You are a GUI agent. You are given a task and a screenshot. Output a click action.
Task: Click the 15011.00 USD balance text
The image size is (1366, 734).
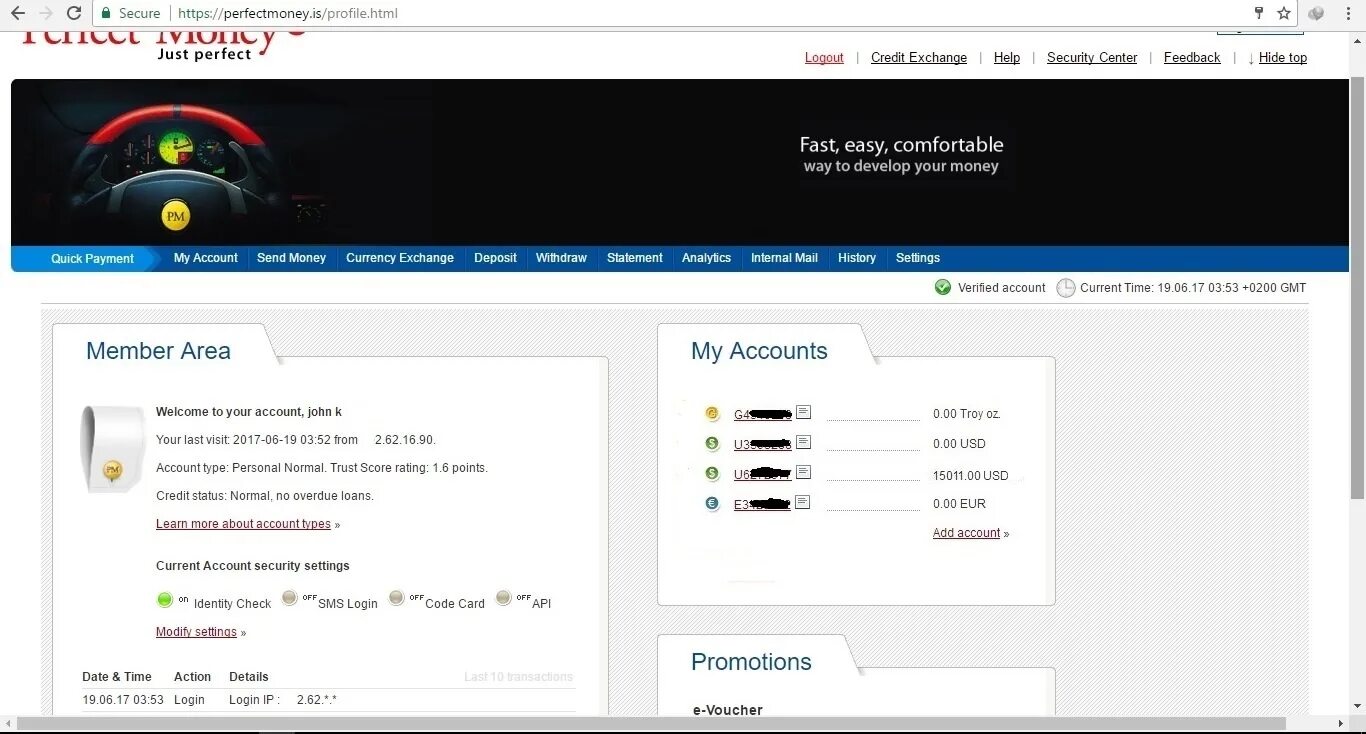tap(970, 476)
